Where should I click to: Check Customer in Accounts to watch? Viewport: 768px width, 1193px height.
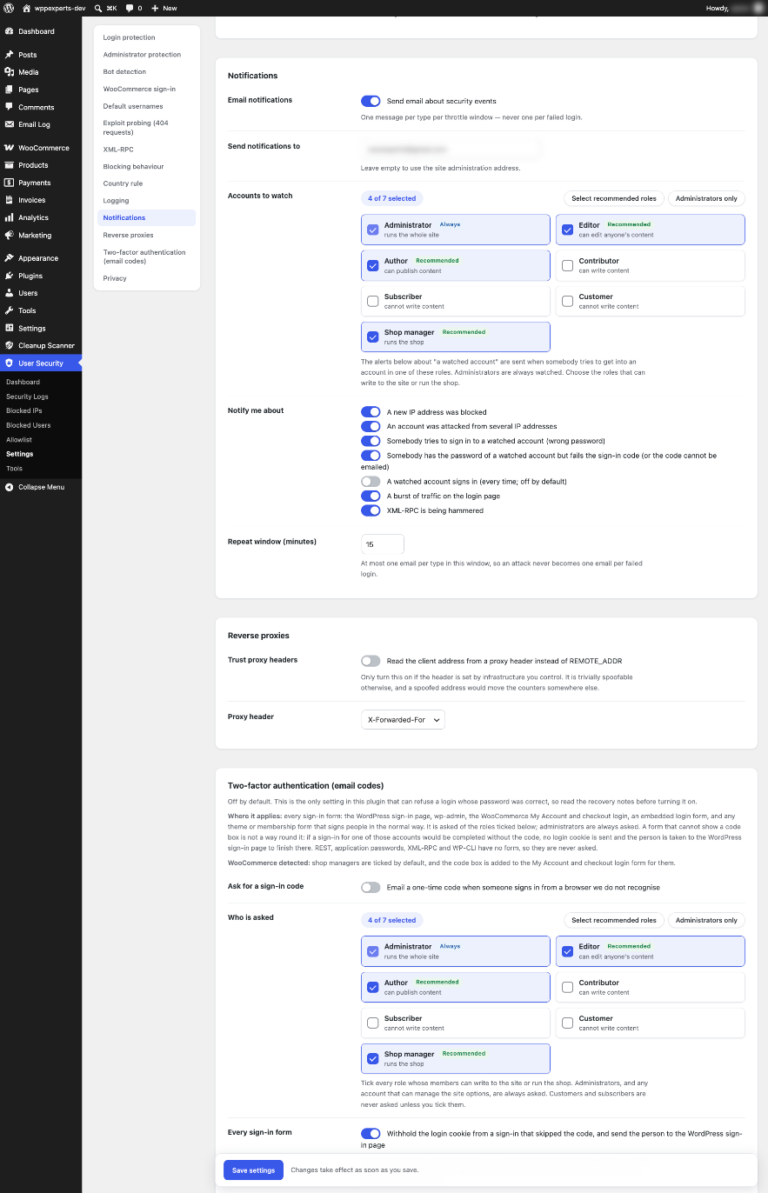567,301
